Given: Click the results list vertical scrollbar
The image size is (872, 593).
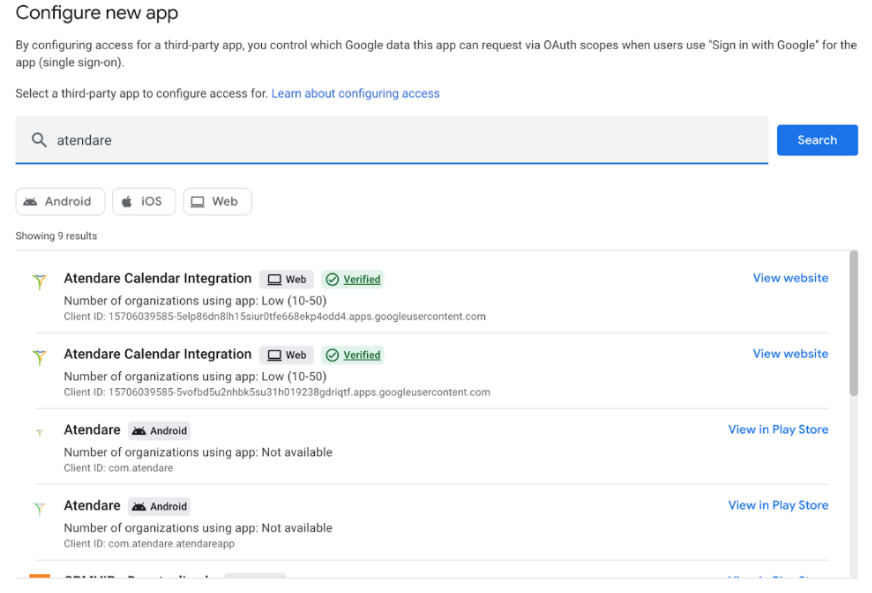Looking at the screenshot, I should (x=853, y=325).
